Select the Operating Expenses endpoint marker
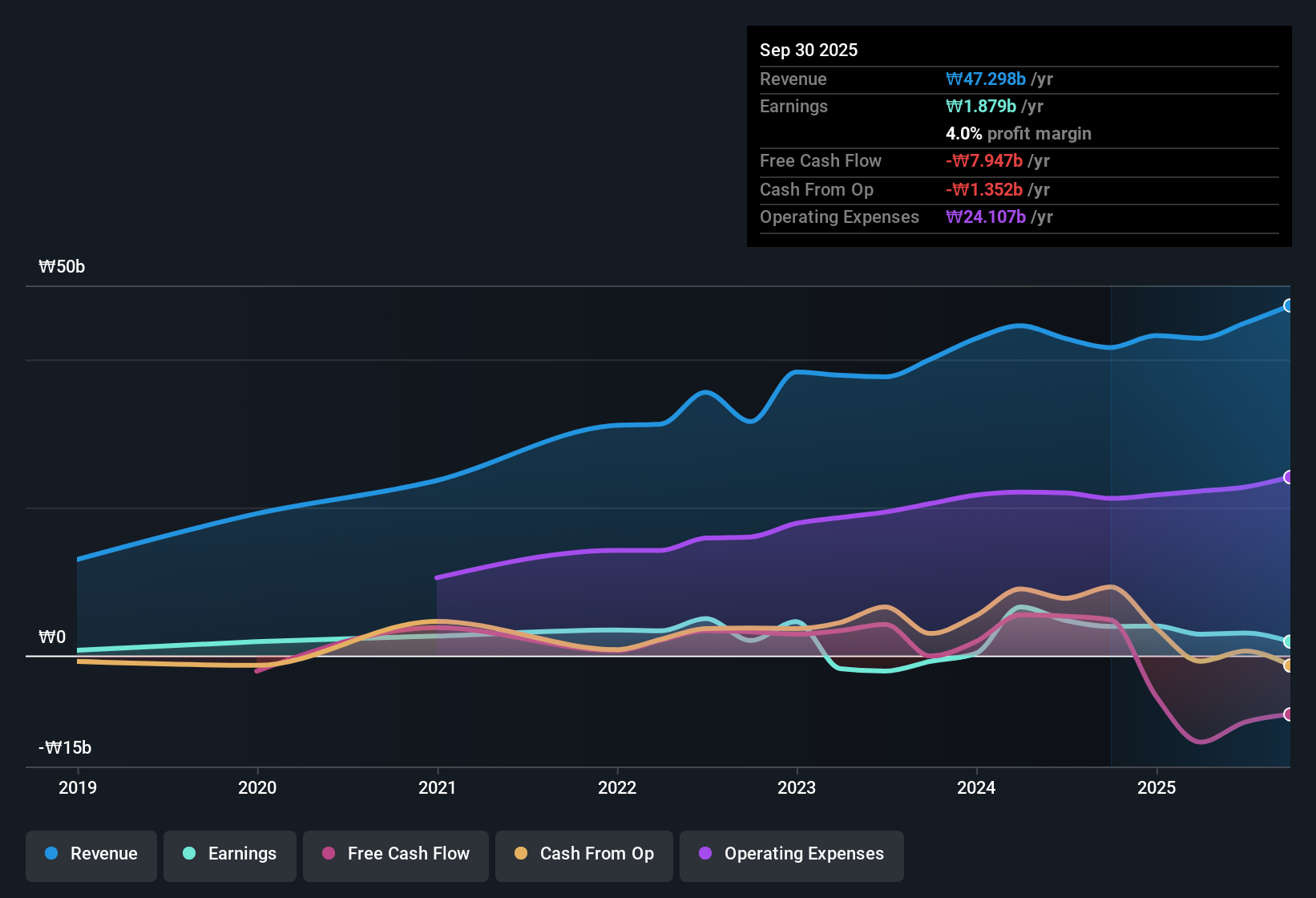The image size is (1316, 898). tap(1288, 477)
